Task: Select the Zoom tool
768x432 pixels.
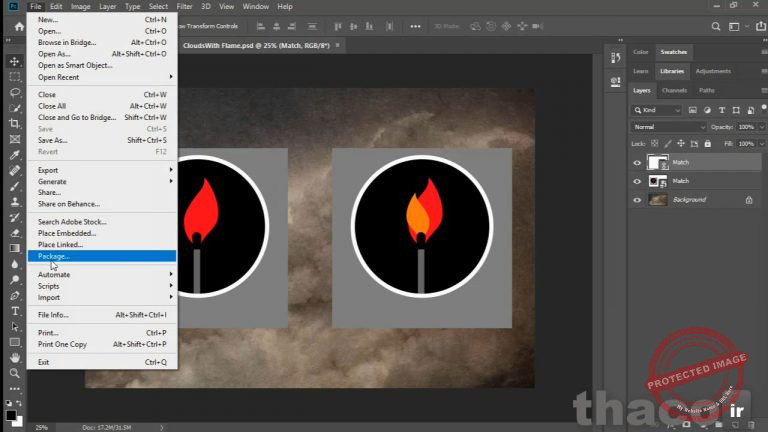Action: [14, 373]
